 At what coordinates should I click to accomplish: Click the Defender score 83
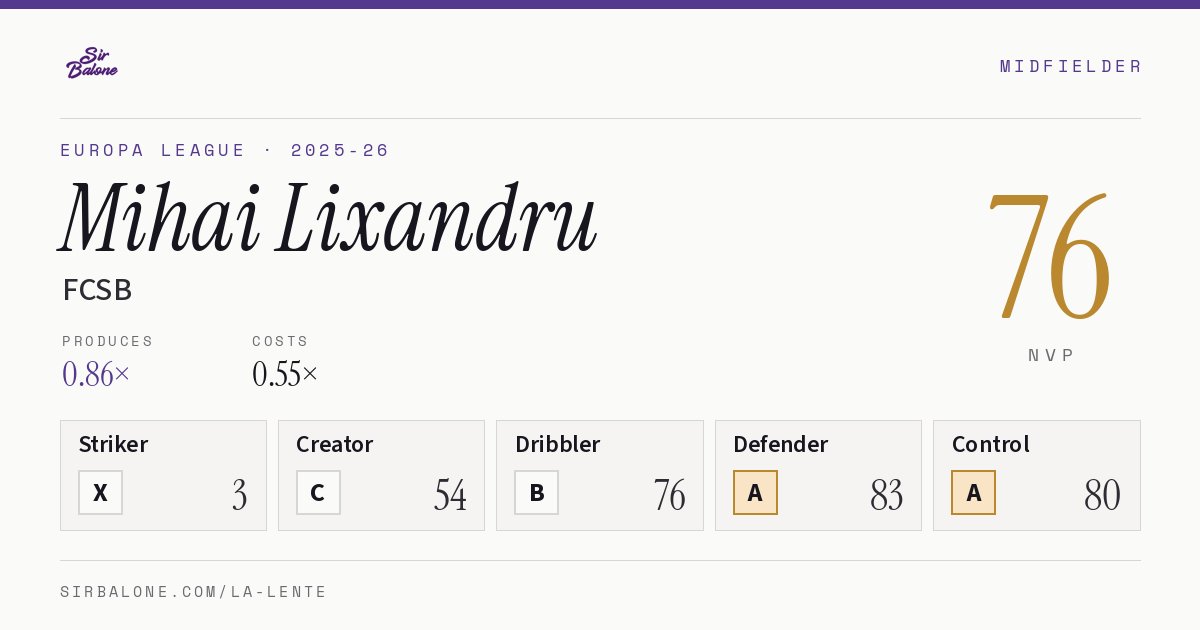[x=886, y=495]
